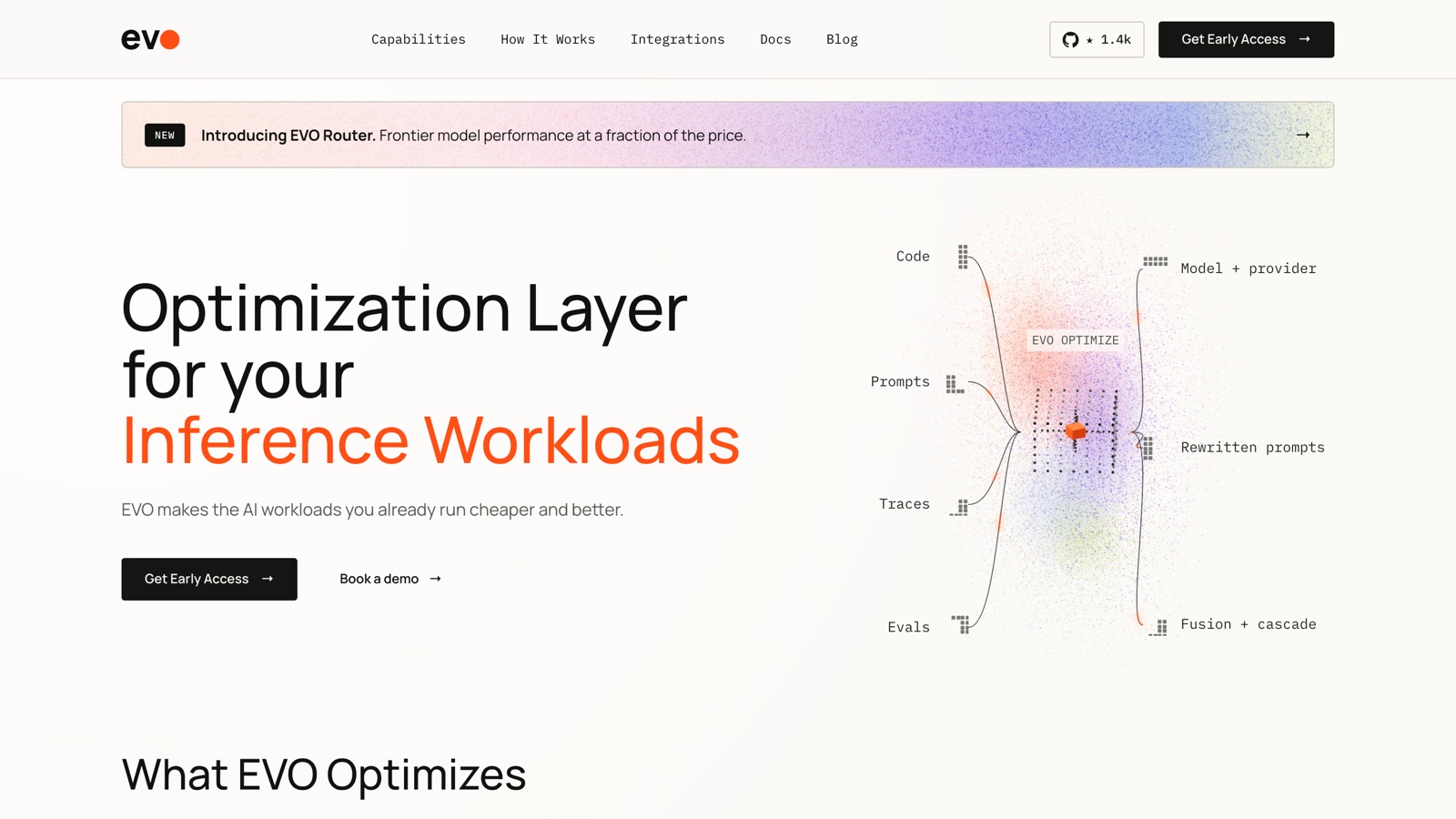This screenshot has width=1456, height=819.
Task: Click the EVO makes the AI workloads tagline
Action: [x=372, y=510]
